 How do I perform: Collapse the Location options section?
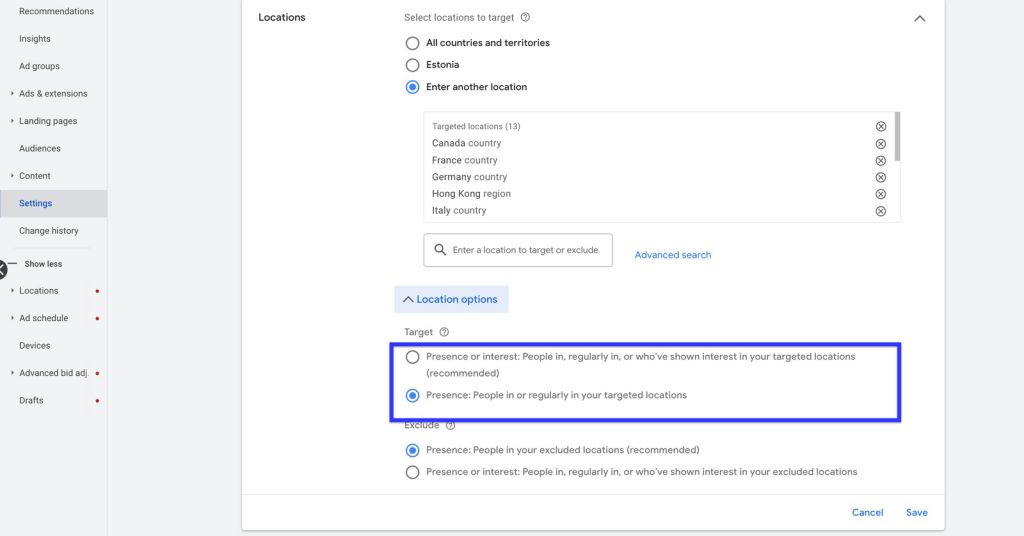coord(451,299)
